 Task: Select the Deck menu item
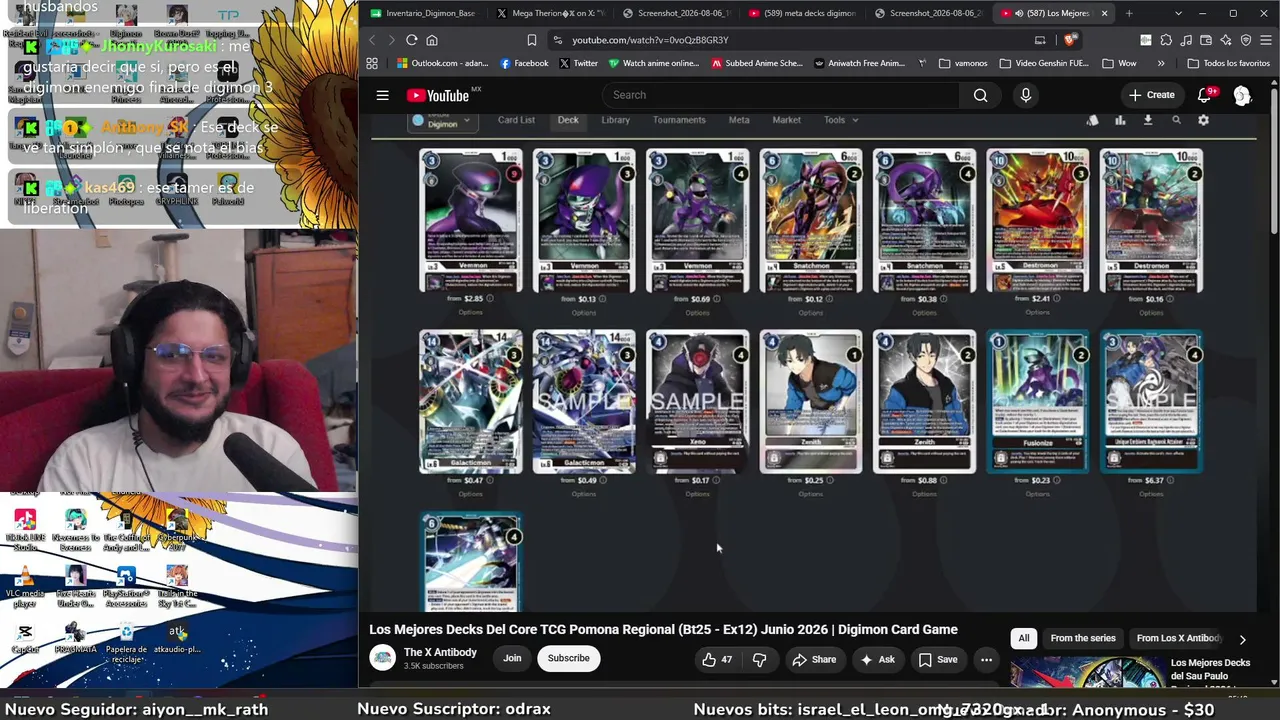coord(568,120)
